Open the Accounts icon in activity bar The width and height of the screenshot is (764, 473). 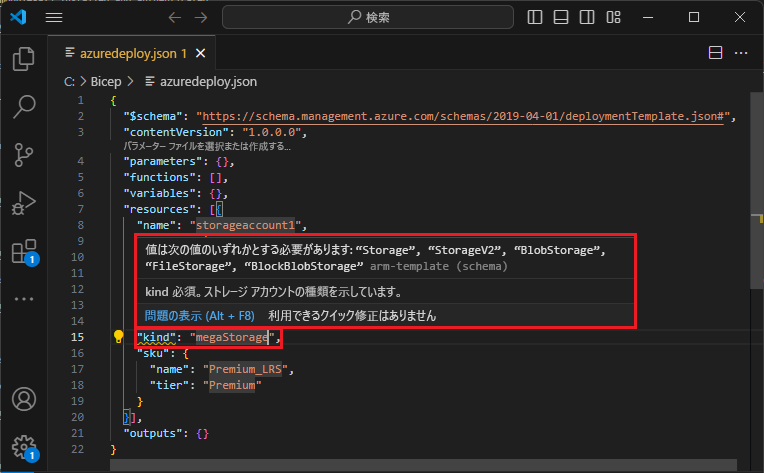tap(23, 399)
